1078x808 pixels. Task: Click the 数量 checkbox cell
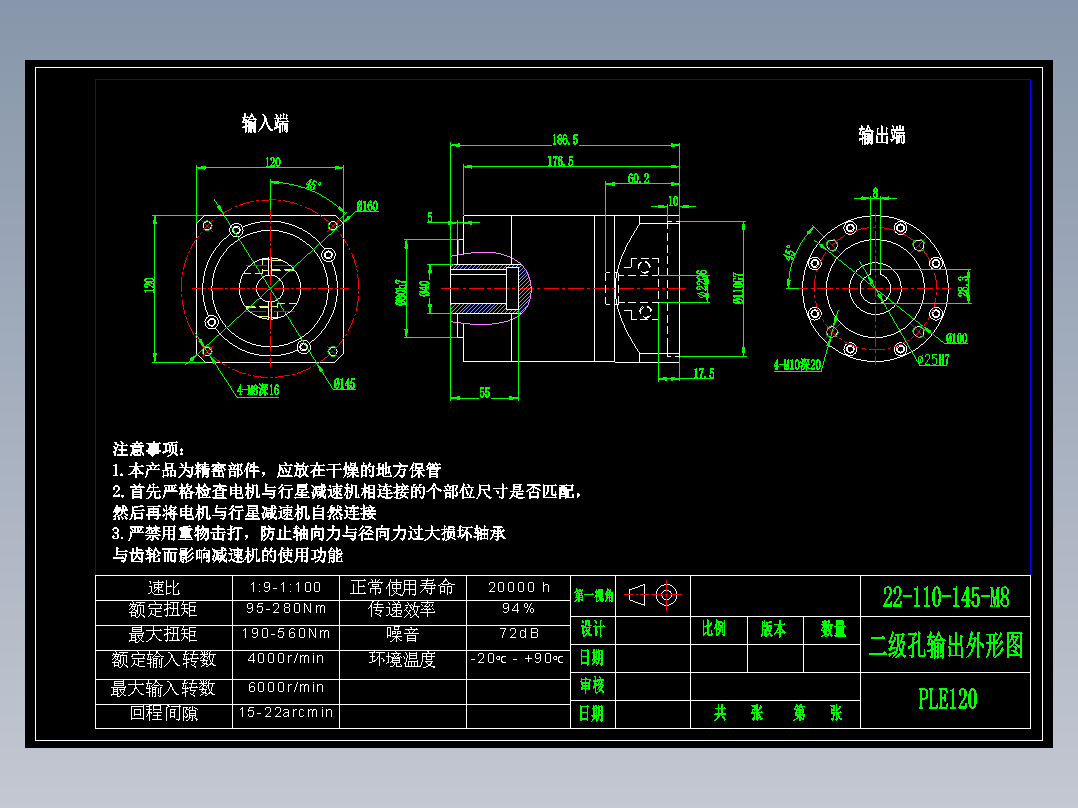click(831, 630)
